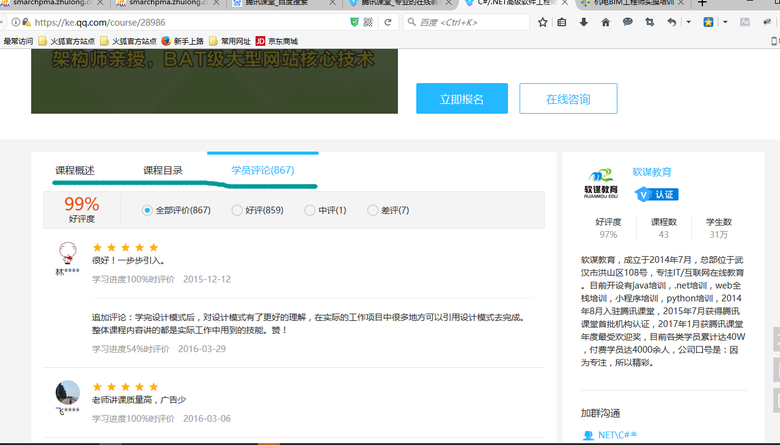The height and width of the screenshot is (445, 780).
Task: Select the 全部评价(867) radio button
Action: coord(148,210)
